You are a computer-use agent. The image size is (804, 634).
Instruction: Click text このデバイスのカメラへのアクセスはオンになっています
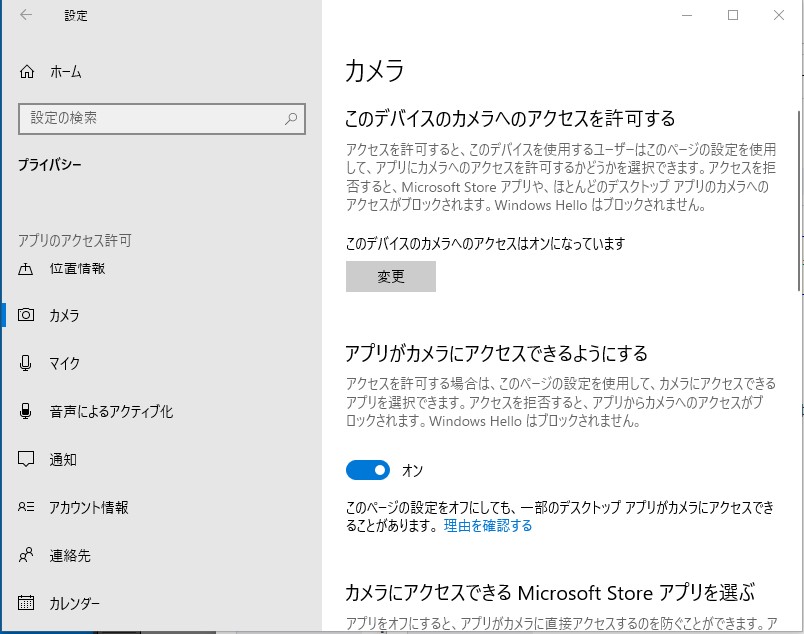(485, 243)
